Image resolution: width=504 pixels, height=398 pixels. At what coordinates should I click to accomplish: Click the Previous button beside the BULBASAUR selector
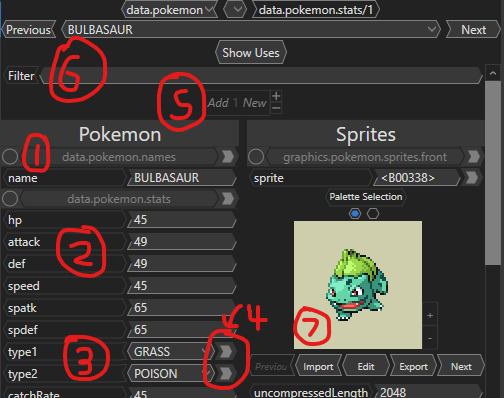click(29, 30)
